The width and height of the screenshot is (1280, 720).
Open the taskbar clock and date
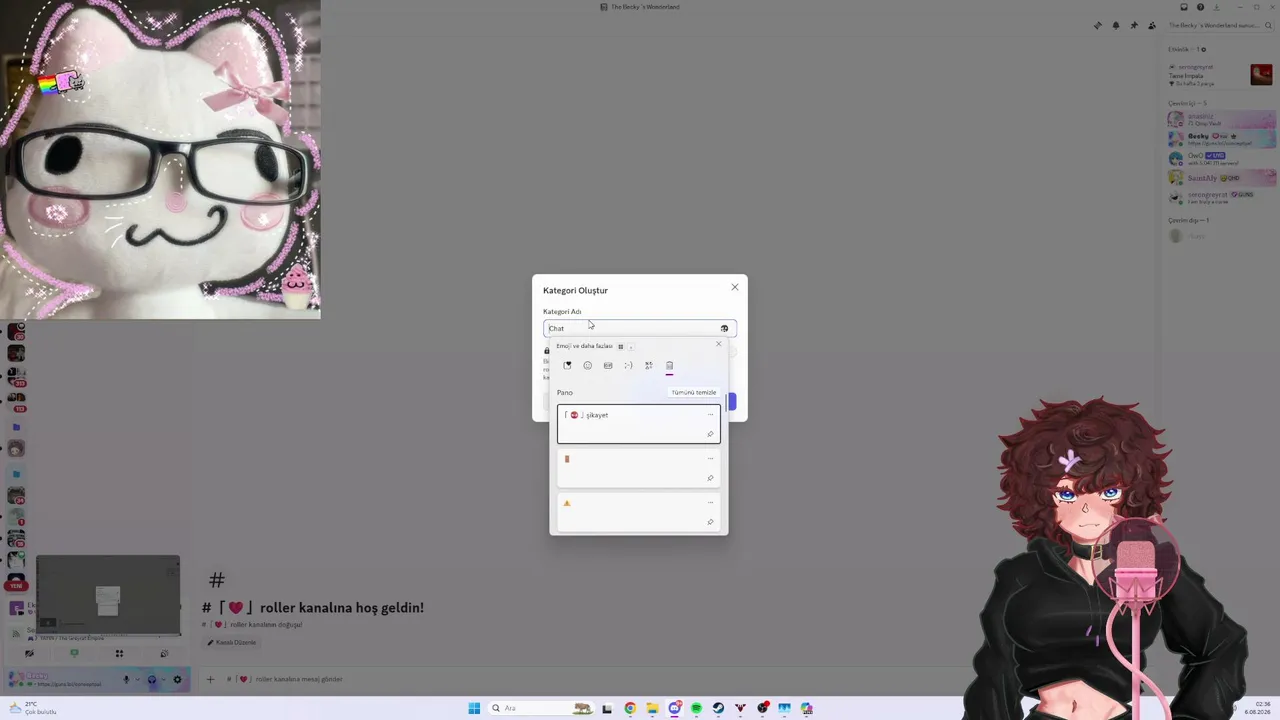click(x=1257, y=708)
